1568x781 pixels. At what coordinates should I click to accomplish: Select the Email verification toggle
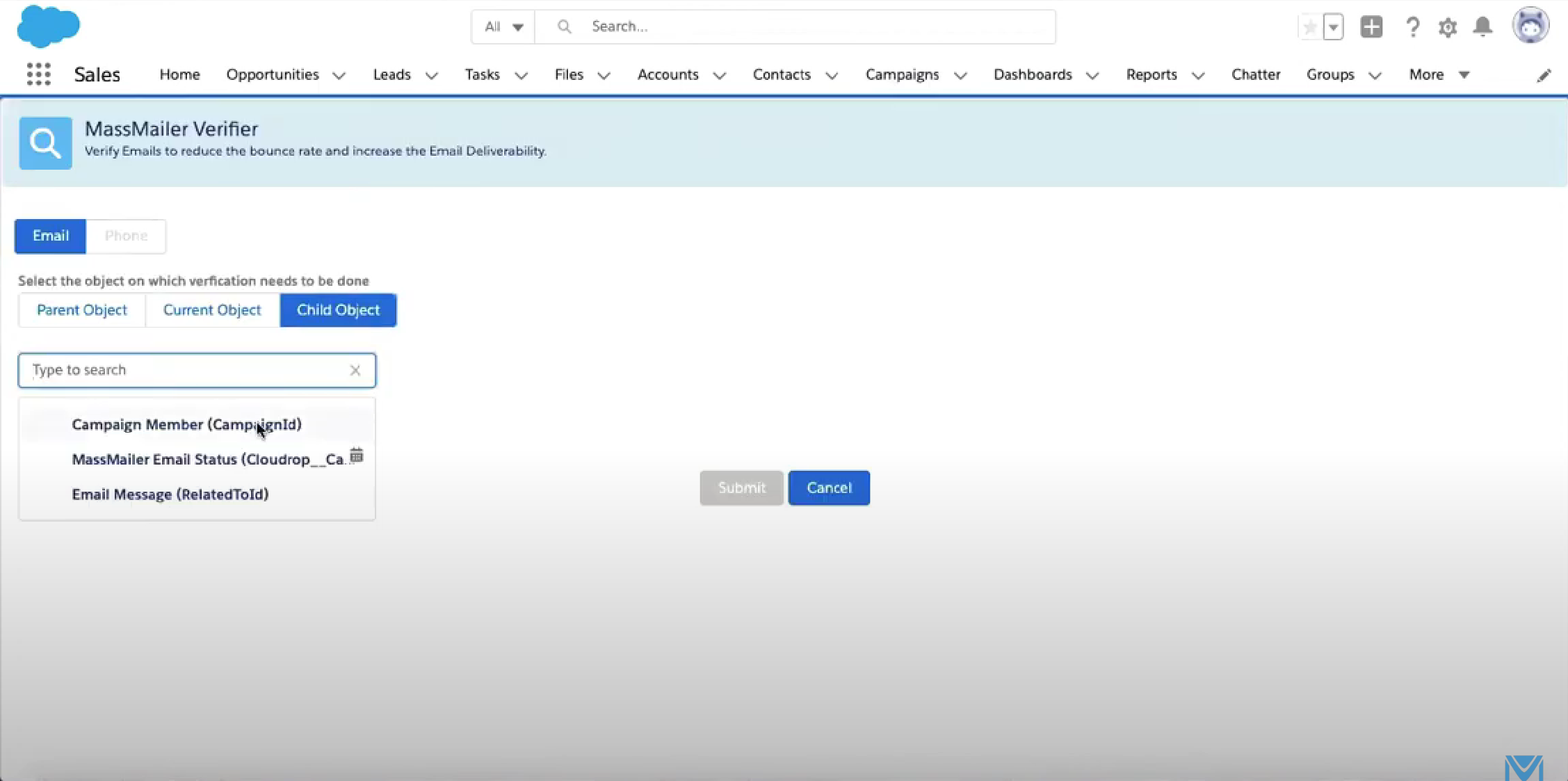pyautogui.click(x=51, y=236)
